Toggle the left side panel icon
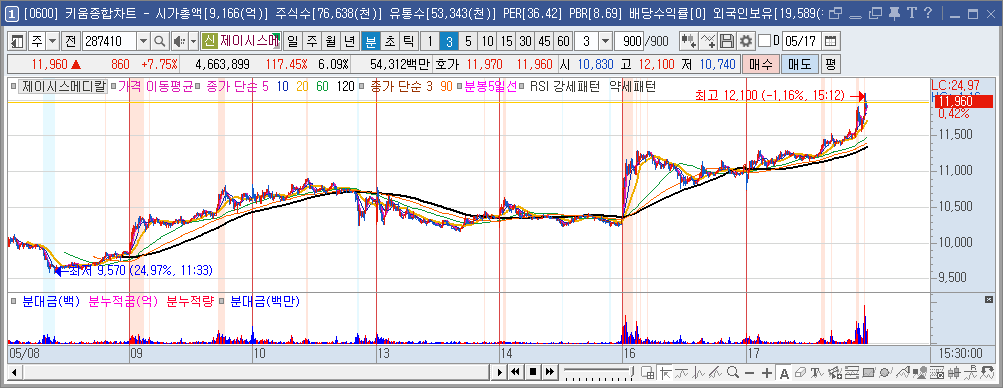The height and width of the screenshot is (388, 1003). [18, 42]
